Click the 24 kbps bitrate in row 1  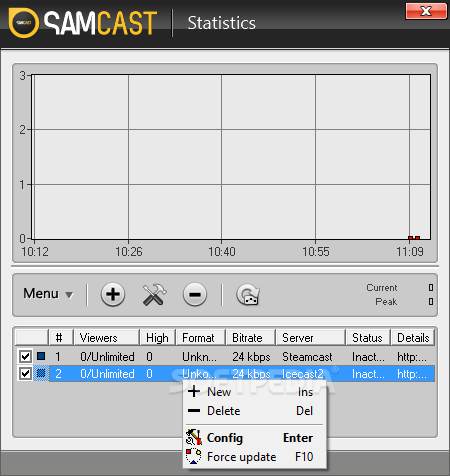coord(251,357)
